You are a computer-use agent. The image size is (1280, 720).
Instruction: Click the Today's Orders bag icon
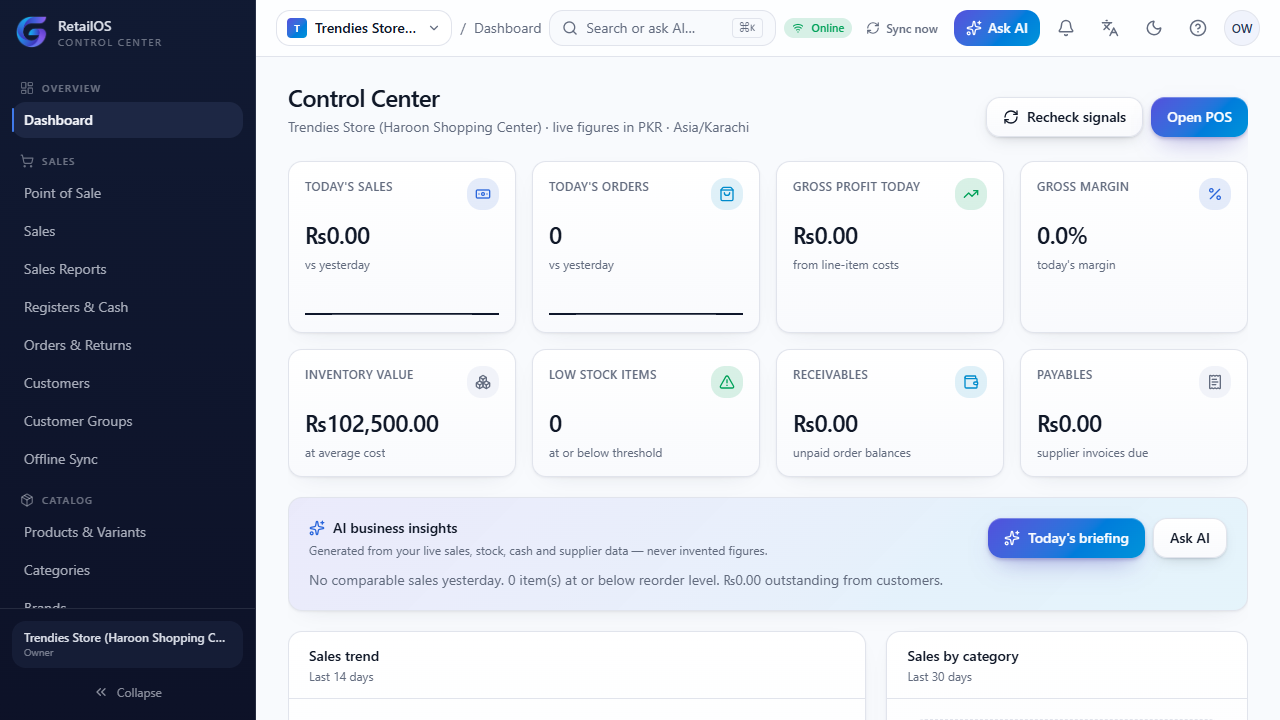pyautogui.click(x=727, y=194)
